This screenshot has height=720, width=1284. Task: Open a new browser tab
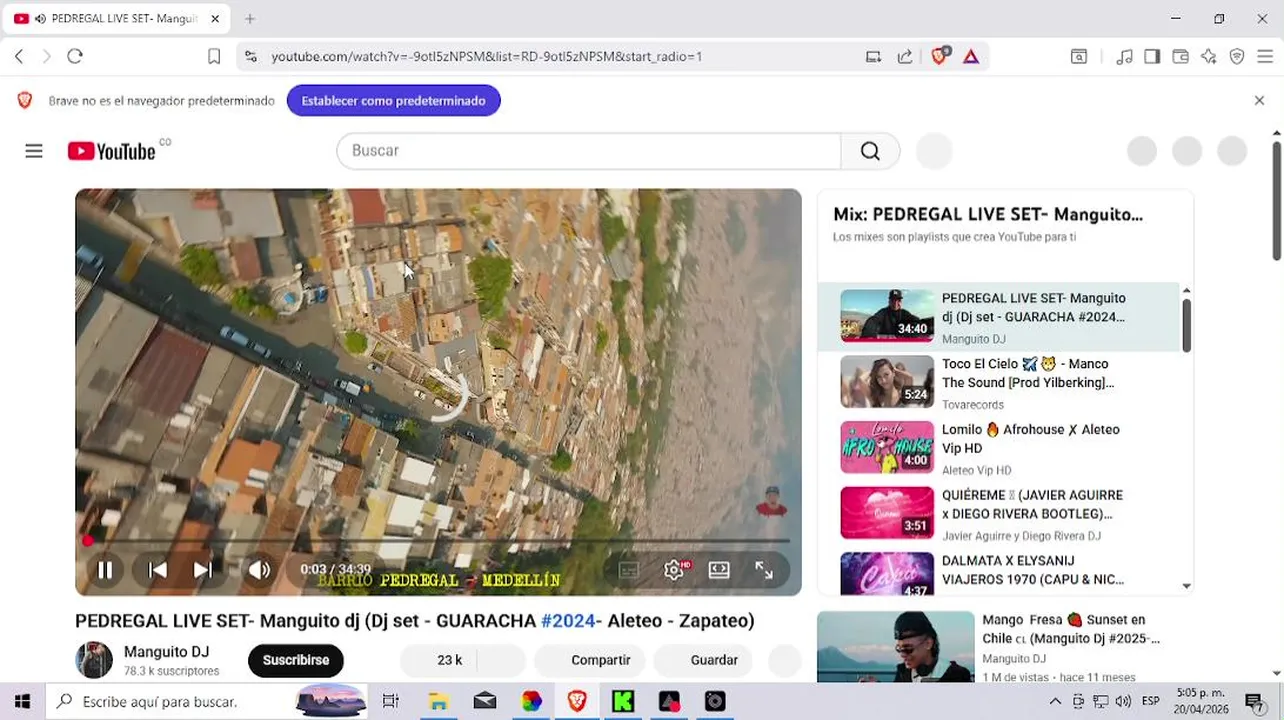pos(250,19)
